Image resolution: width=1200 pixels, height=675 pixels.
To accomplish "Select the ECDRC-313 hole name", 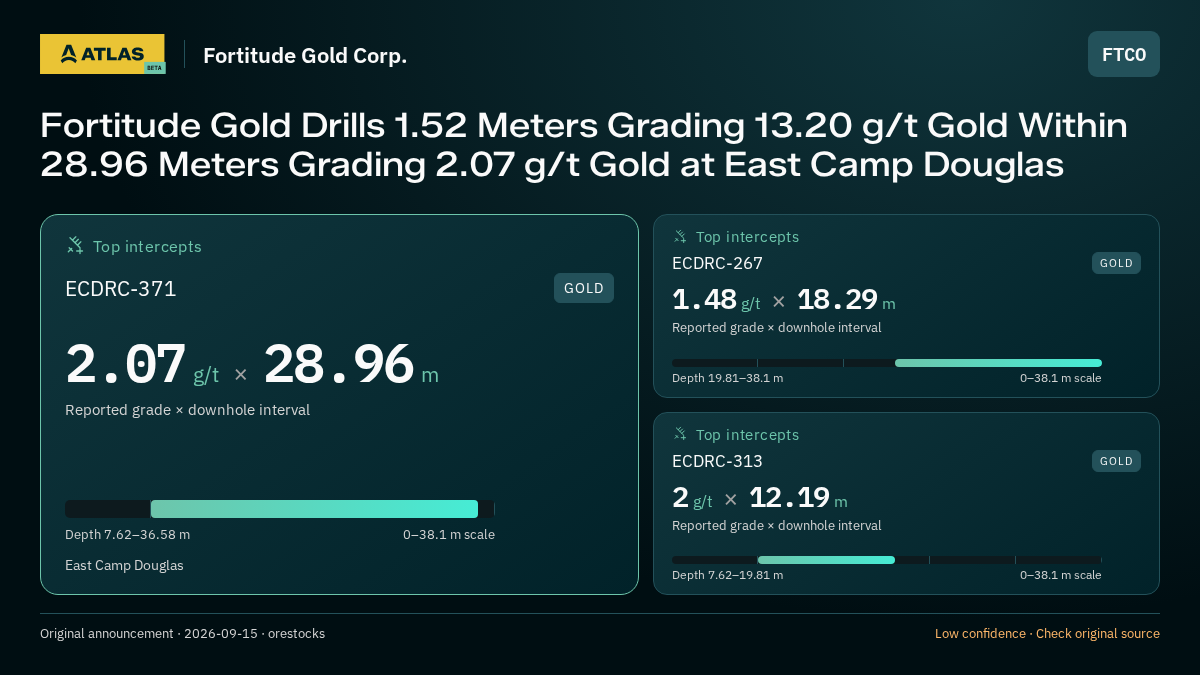I will (717, 461).
